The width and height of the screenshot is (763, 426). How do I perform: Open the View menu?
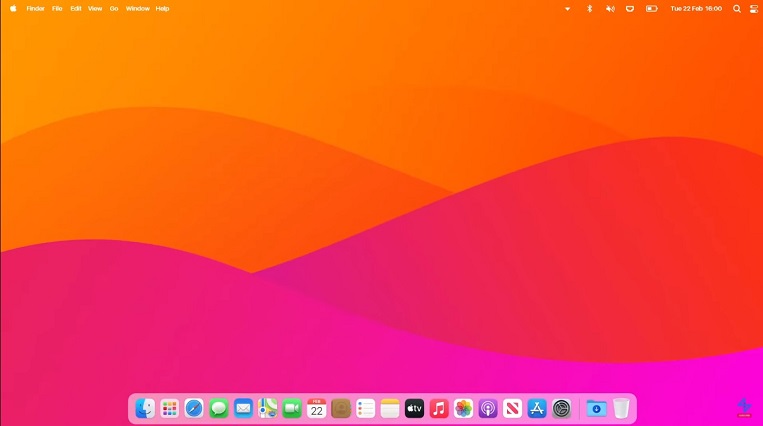click(x=95, y=8)
